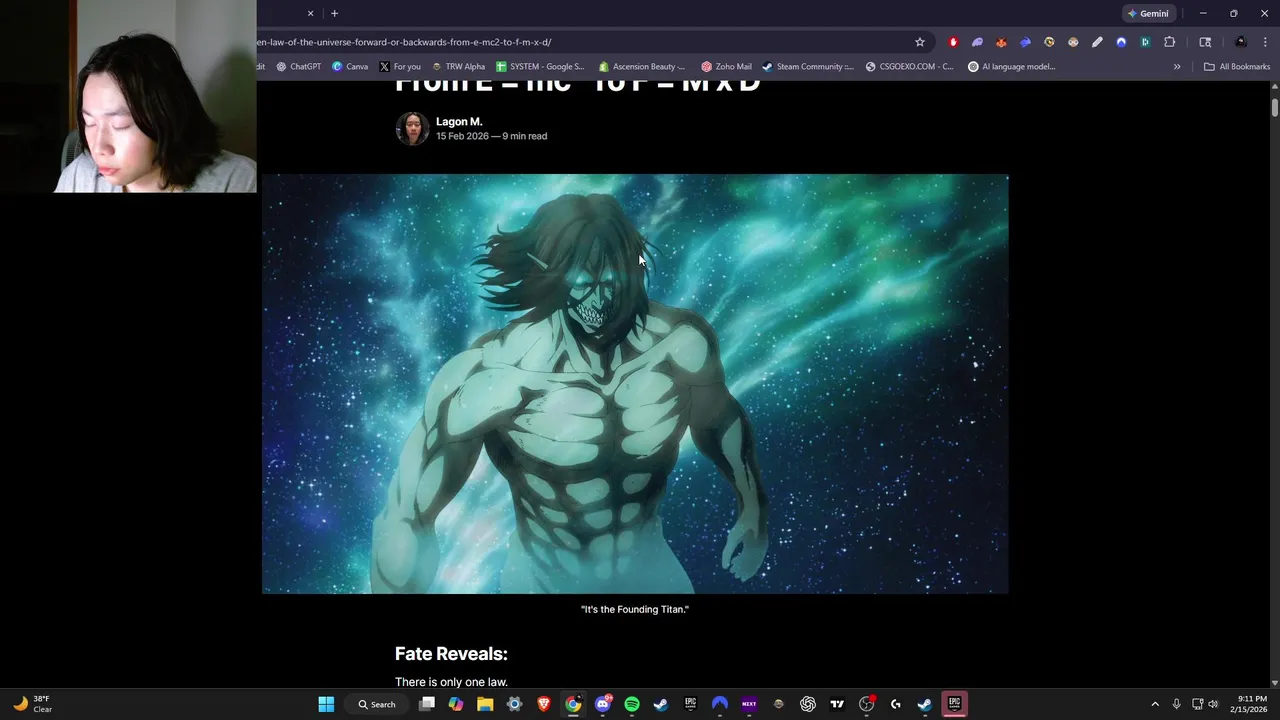1280x720 pixels.
Task: Open the red hand blocker extension
Action: click(953, 42)
